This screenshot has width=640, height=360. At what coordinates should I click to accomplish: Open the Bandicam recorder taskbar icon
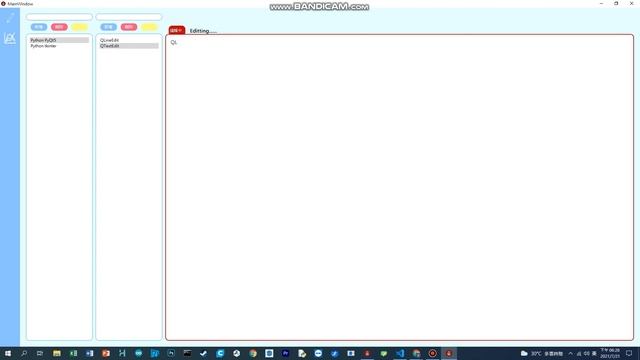pos(433,353)
